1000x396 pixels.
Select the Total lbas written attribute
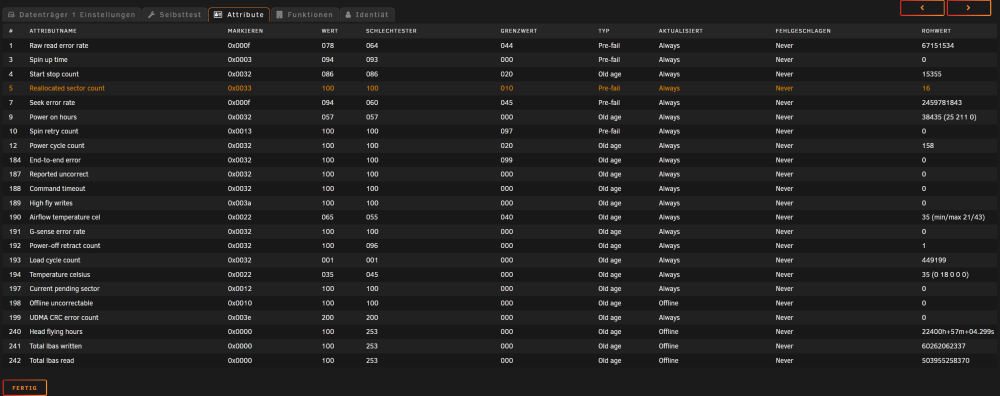click(x=55, y=346)
